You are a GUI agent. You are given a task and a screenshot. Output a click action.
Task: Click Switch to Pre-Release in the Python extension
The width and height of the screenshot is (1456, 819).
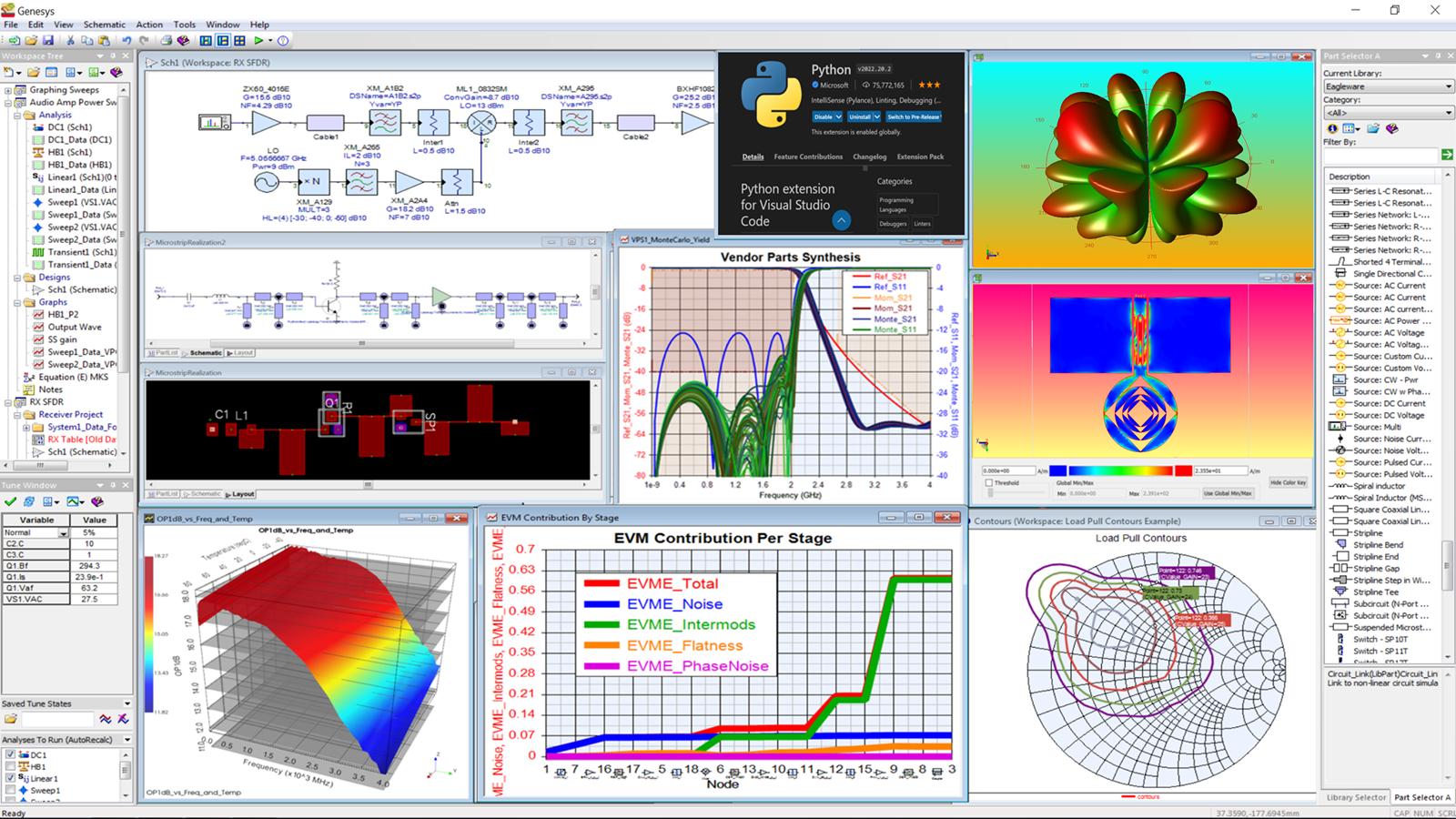click(913, 116)
